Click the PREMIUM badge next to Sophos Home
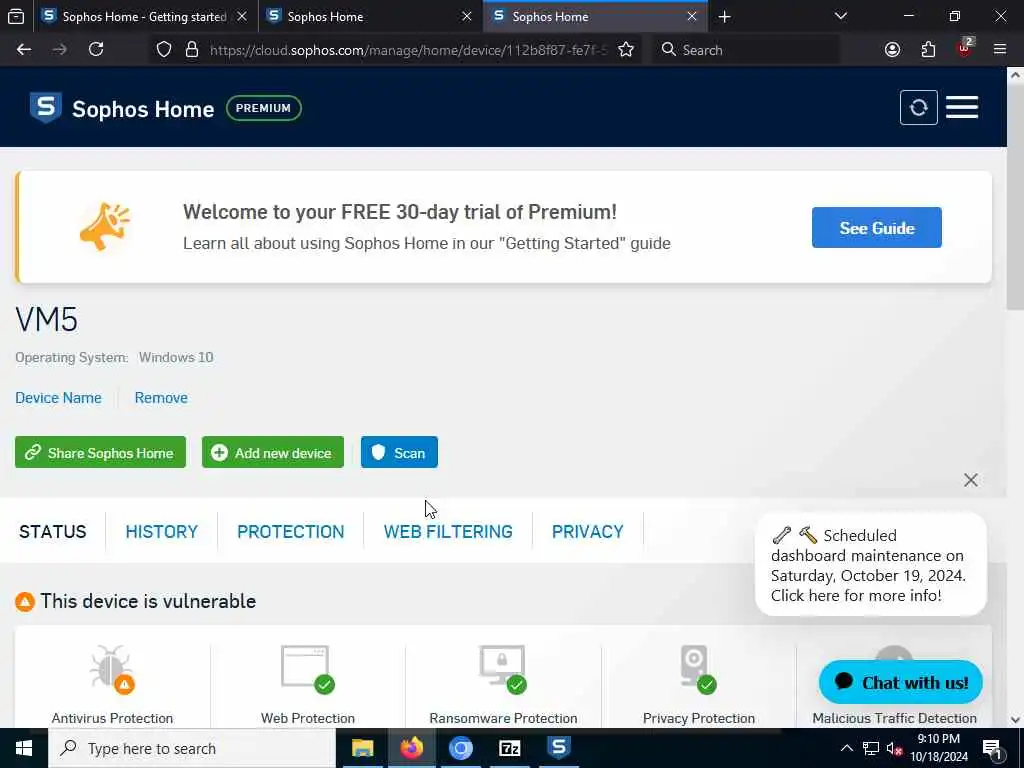The image size is (1024, 768). 264,108
